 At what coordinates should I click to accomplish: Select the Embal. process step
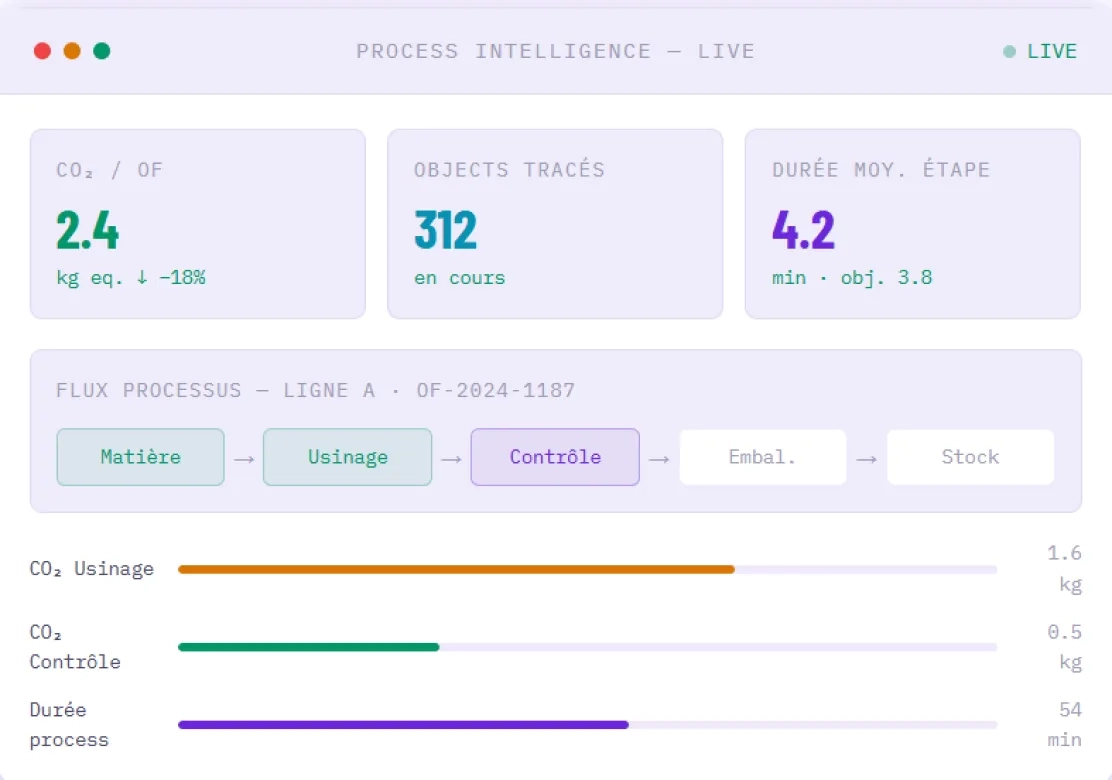click(762, 457)
